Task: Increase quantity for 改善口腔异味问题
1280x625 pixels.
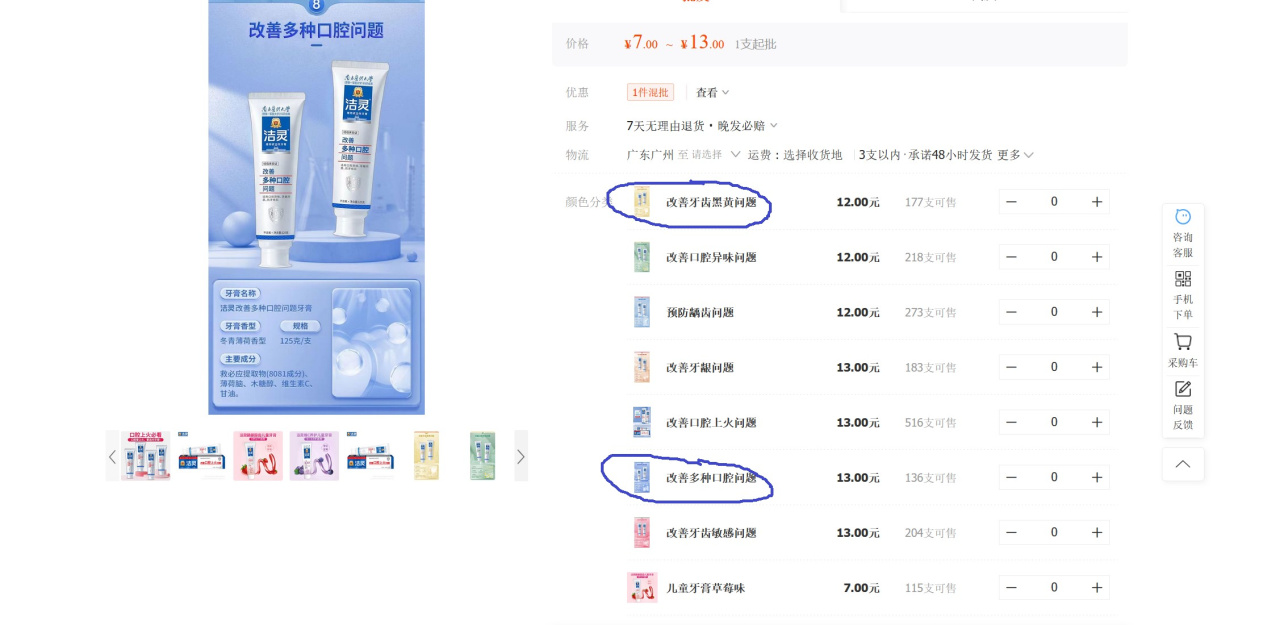Action: 1097,257
